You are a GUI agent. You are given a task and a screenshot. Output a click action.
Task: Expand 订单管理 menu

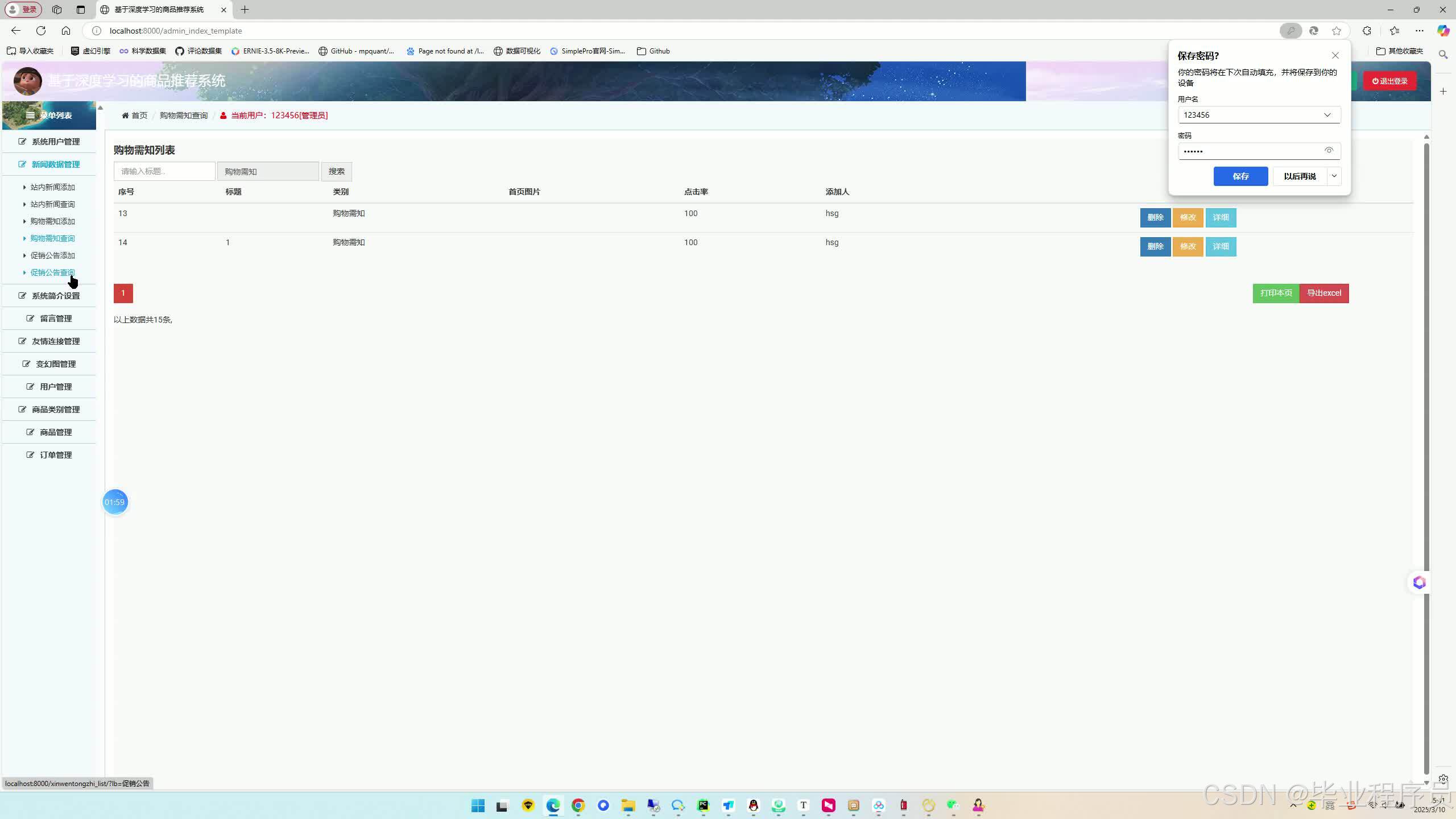49,455
